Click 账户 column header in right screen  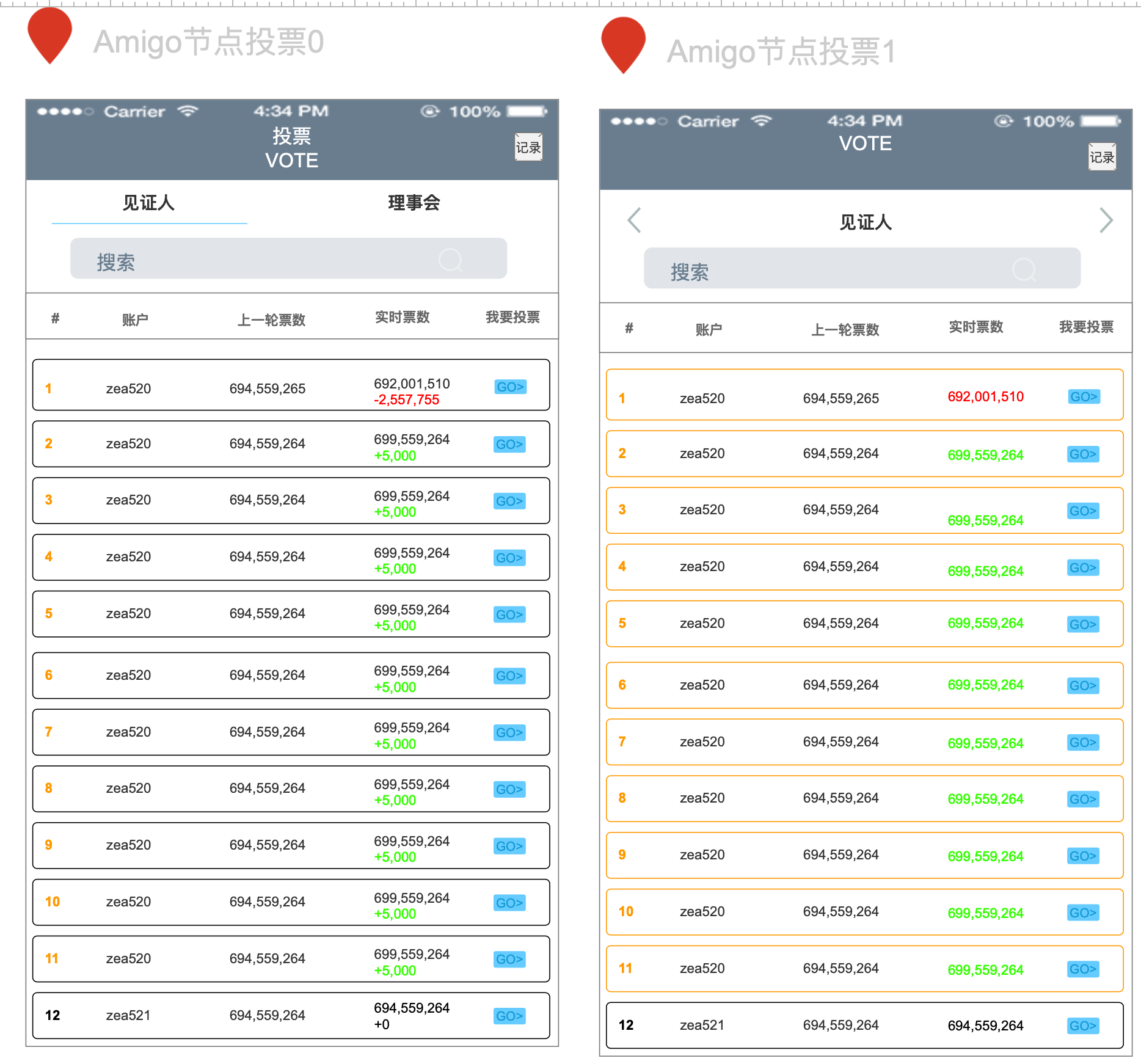(709, 329)
